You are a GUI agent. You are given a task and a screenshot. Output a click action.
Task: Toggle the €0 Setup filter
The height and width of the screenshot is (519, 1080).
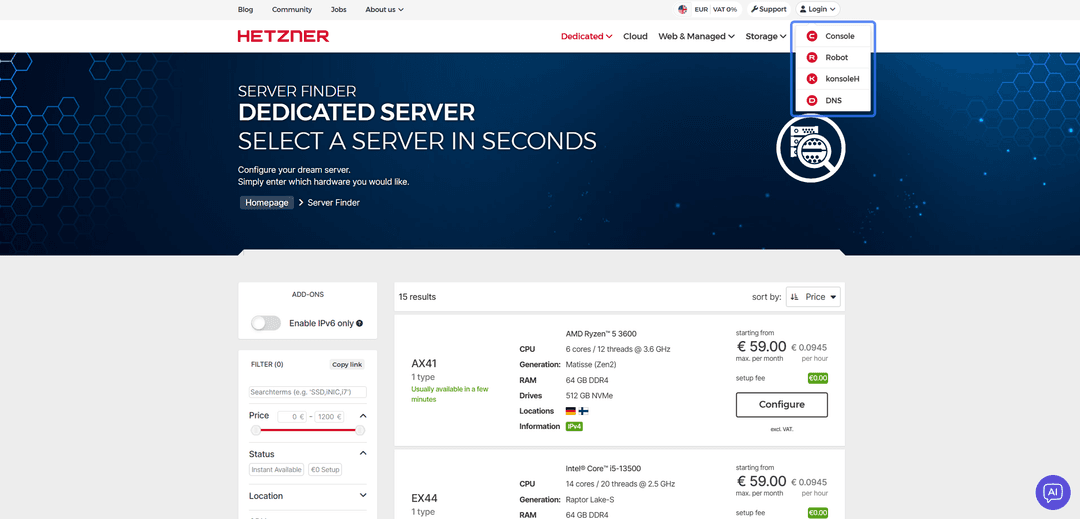325,469
